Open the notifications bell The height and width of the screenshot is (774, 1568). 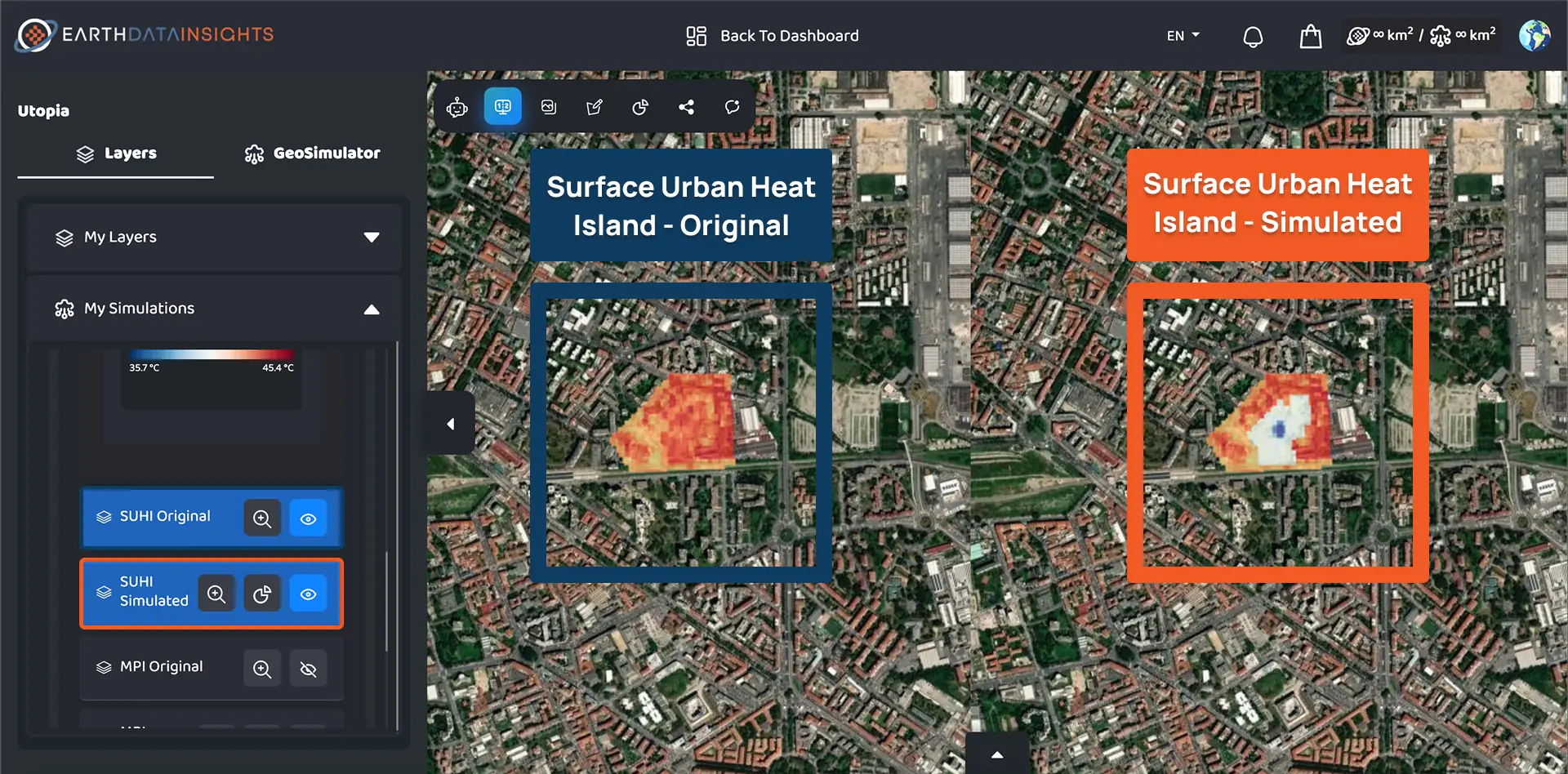tap(1252, 36)
